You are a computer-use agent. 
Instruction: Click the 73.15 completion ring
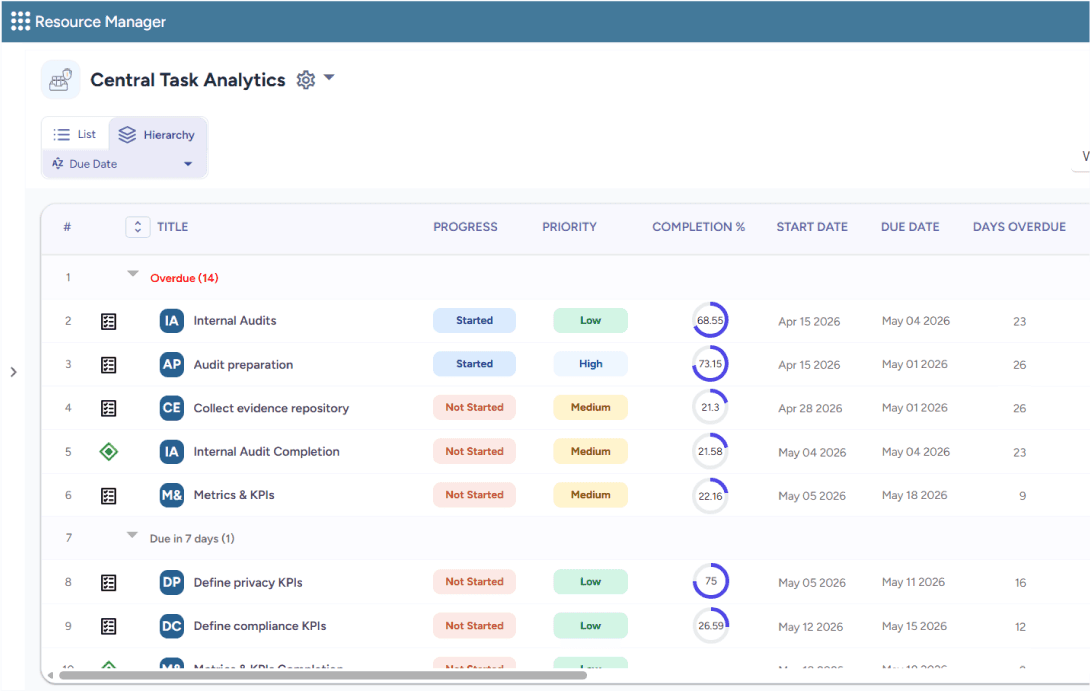(710, 364)
